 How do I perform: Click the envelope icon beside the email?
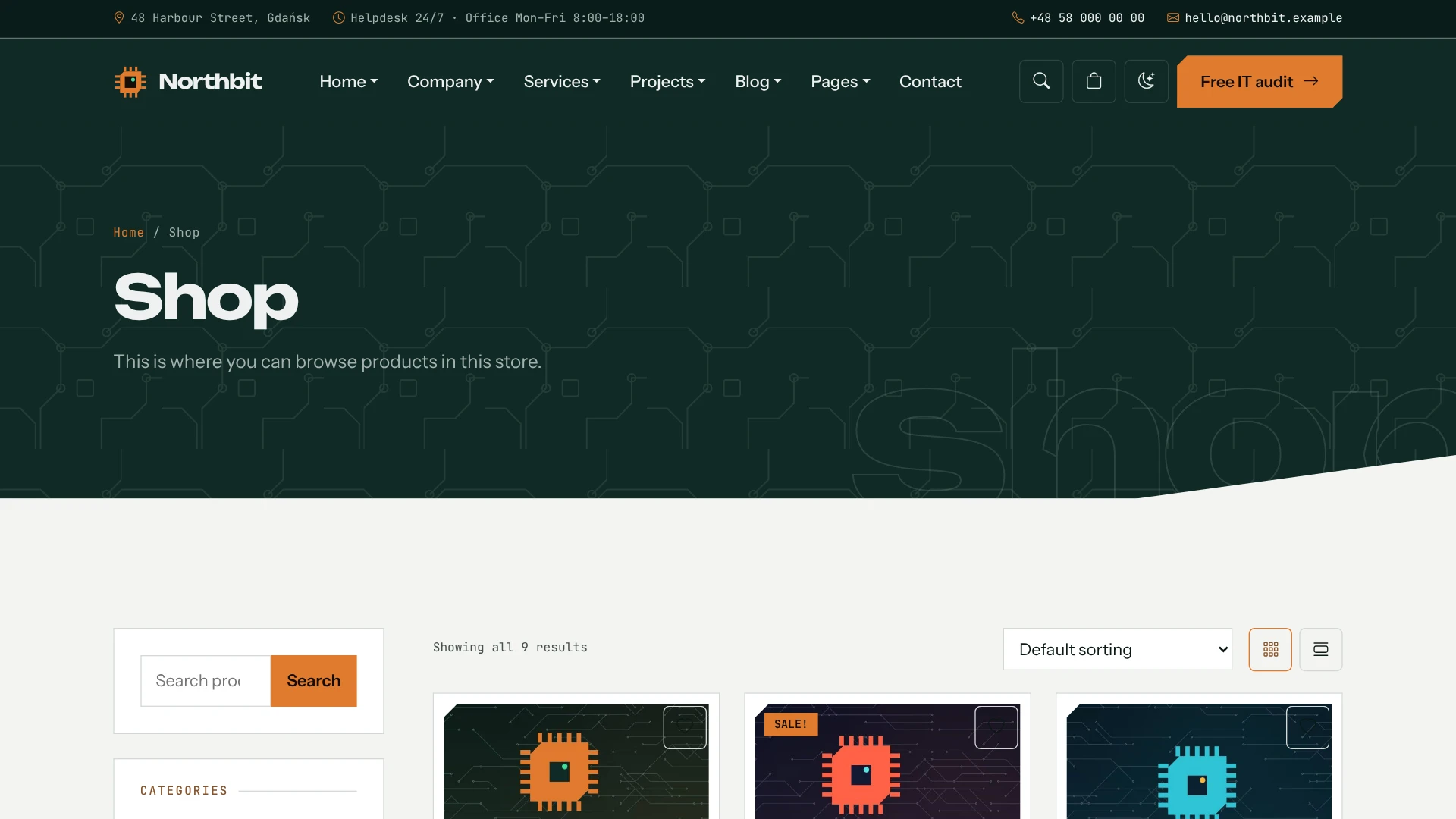click(x=1173, y=17)
